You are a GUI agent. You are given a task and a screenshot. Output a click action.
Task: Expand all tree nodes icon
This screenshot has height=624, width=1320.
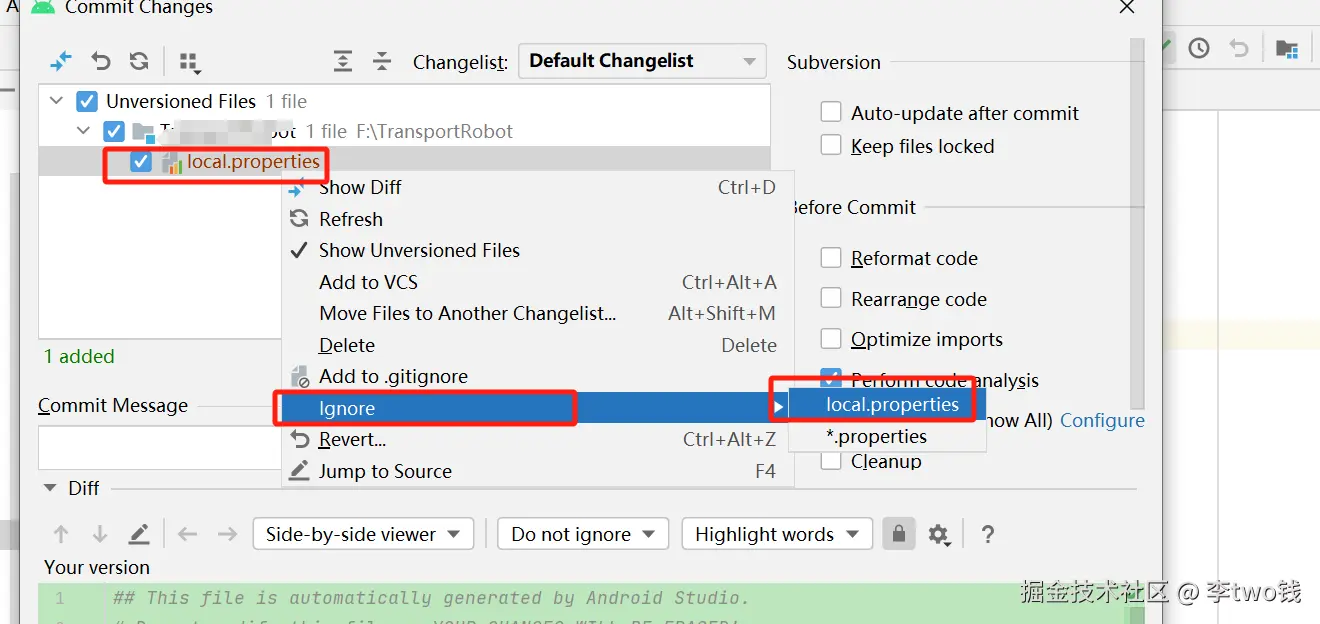[343, 61]
